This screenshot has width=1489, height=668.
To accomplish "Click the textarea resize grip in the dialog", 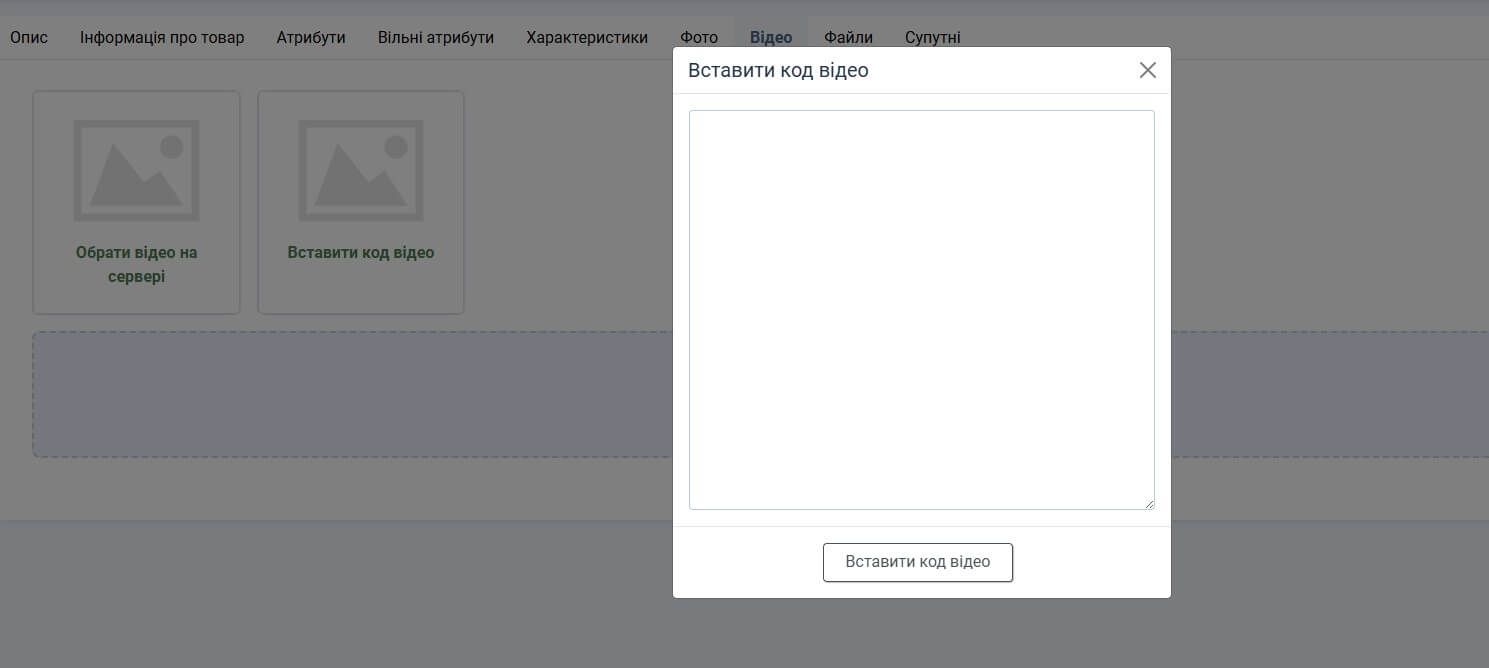I will [1149, 504].
